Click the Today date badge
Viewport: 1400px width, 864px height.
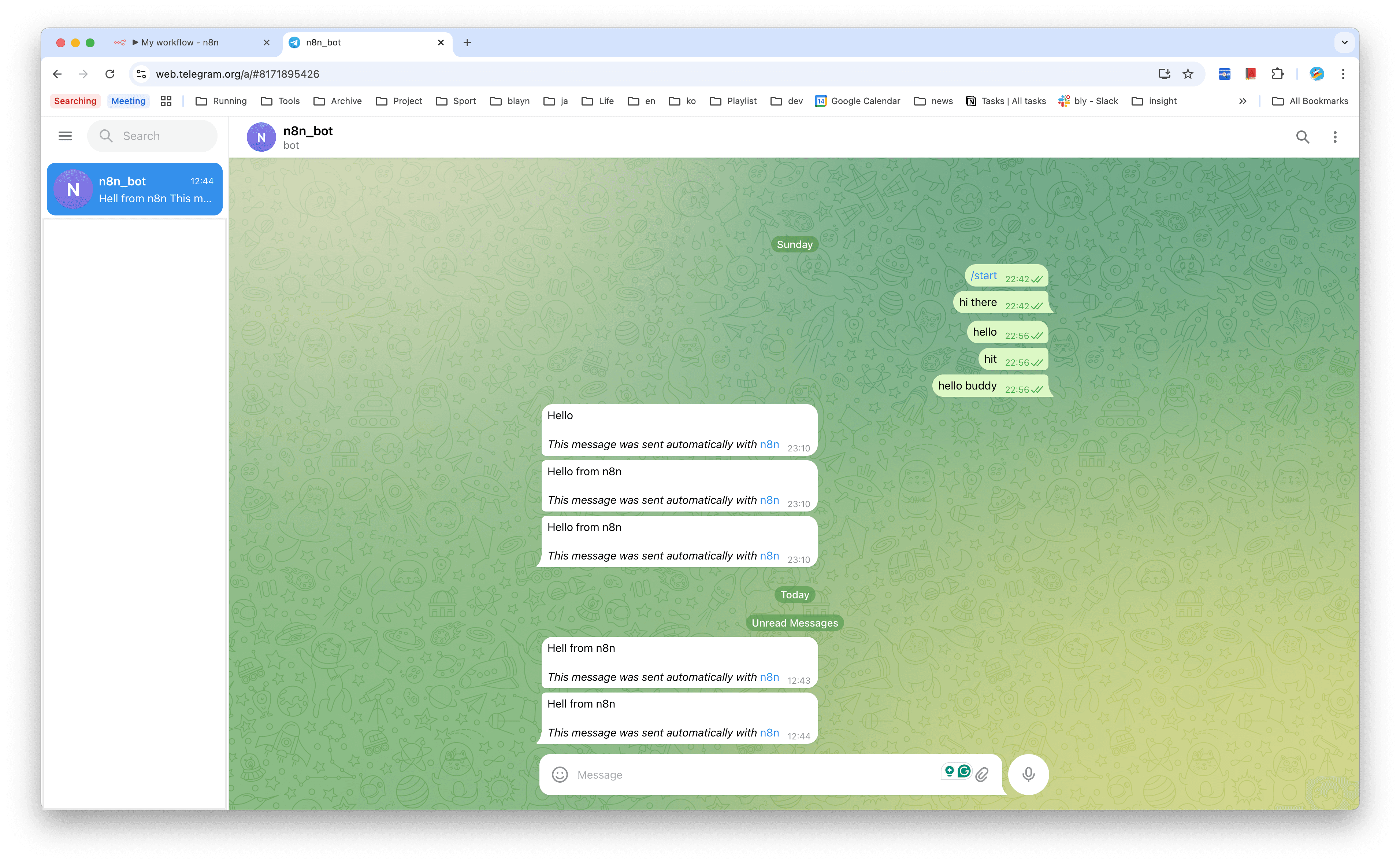tap(794, 595)
